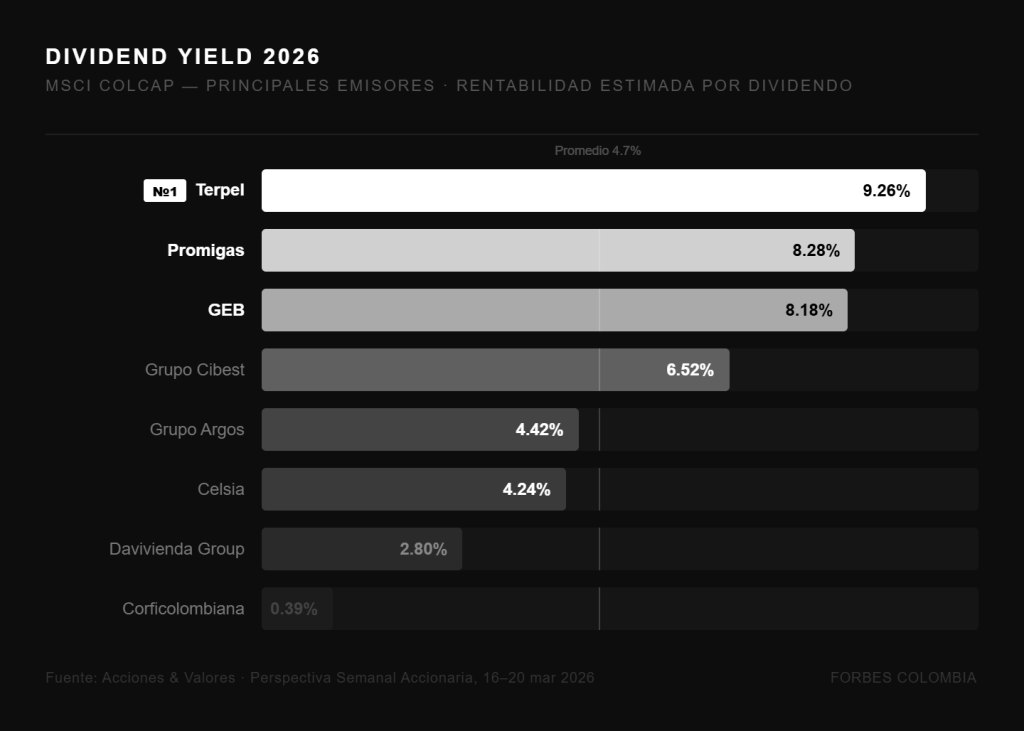Select the Grupo Argos 4.42% bar
This screenshot has width=1024, height=731.
(x=420, y=430)
